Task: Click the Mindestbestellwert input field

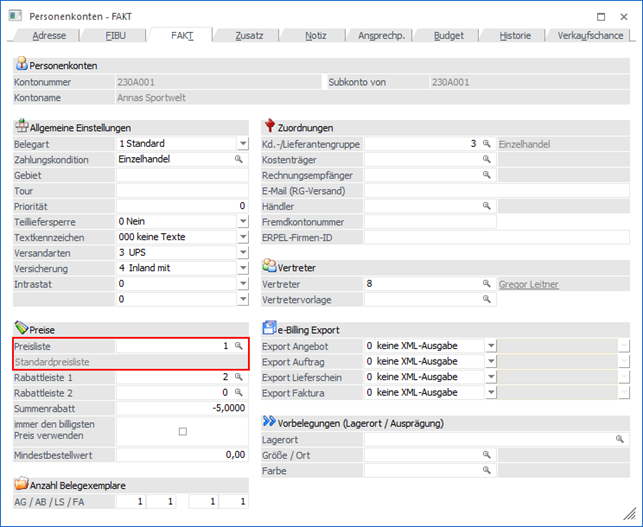Action: [x=181, y=454]
